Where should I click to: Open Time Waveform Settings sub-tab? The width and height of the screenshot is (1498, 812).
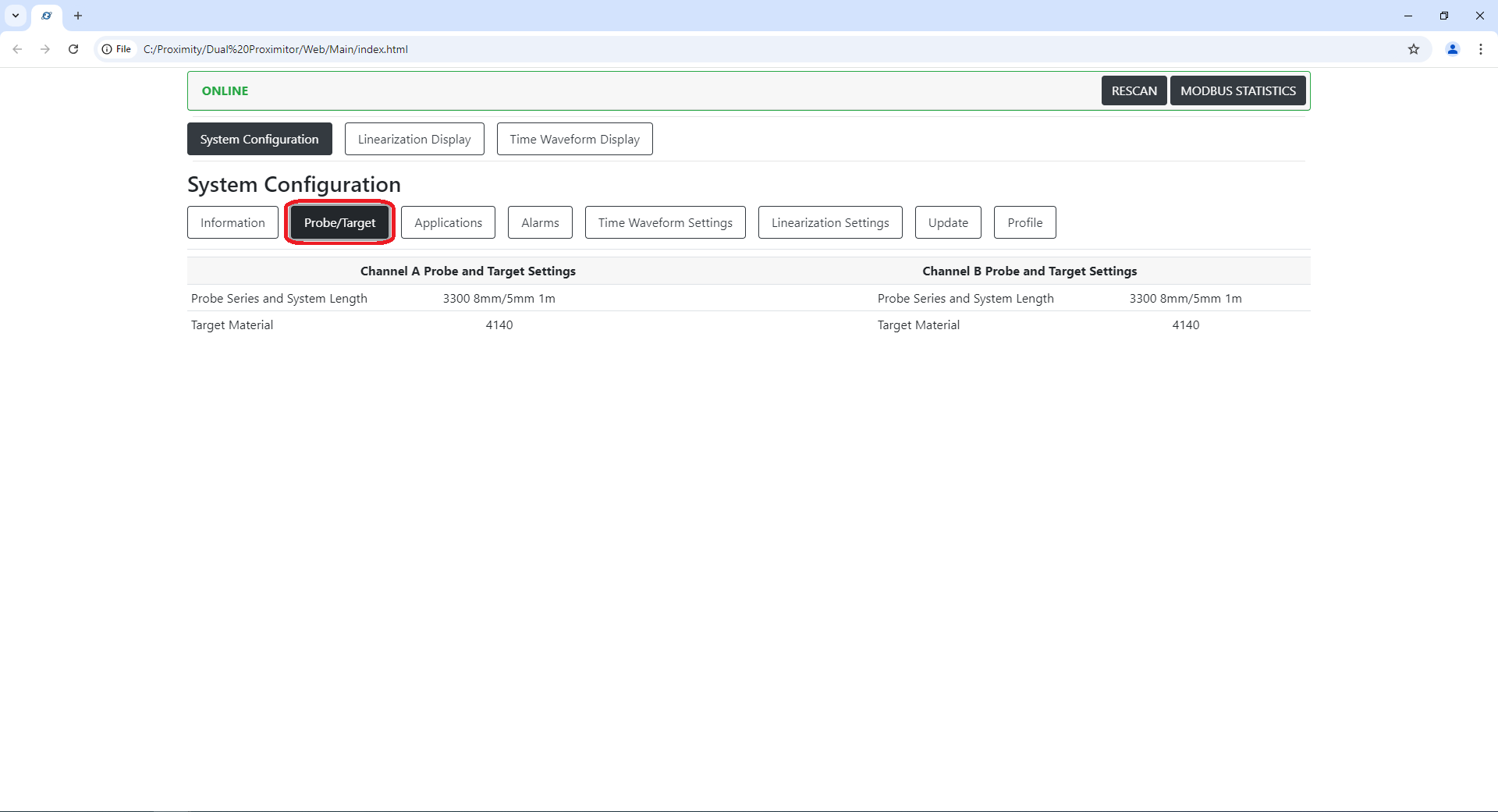coord(666,222)
